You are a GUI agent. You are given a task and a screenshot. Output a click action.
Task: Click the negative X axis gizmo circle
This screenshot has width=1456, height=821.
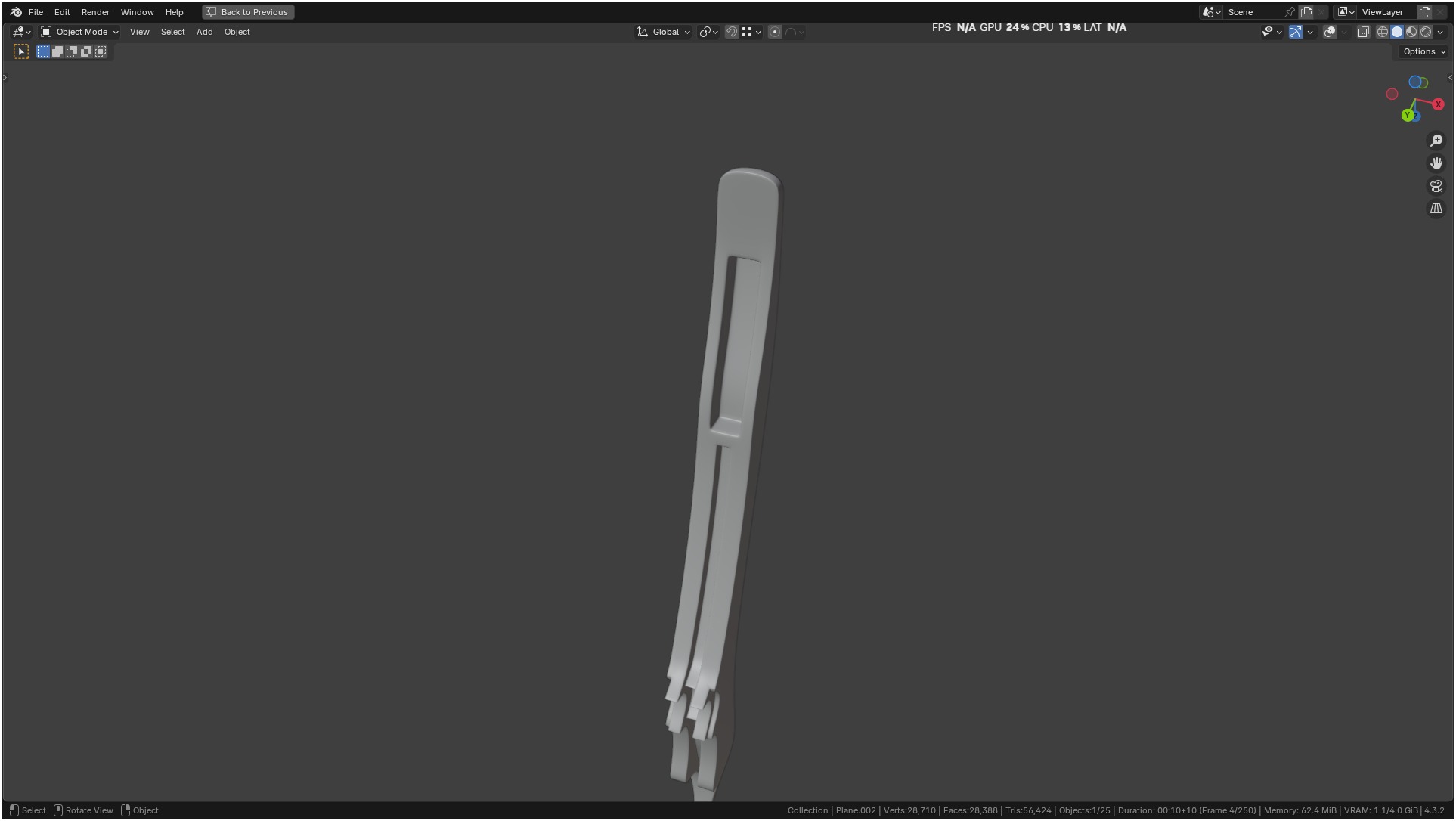pyautogui.click(x=1392, y=94)
